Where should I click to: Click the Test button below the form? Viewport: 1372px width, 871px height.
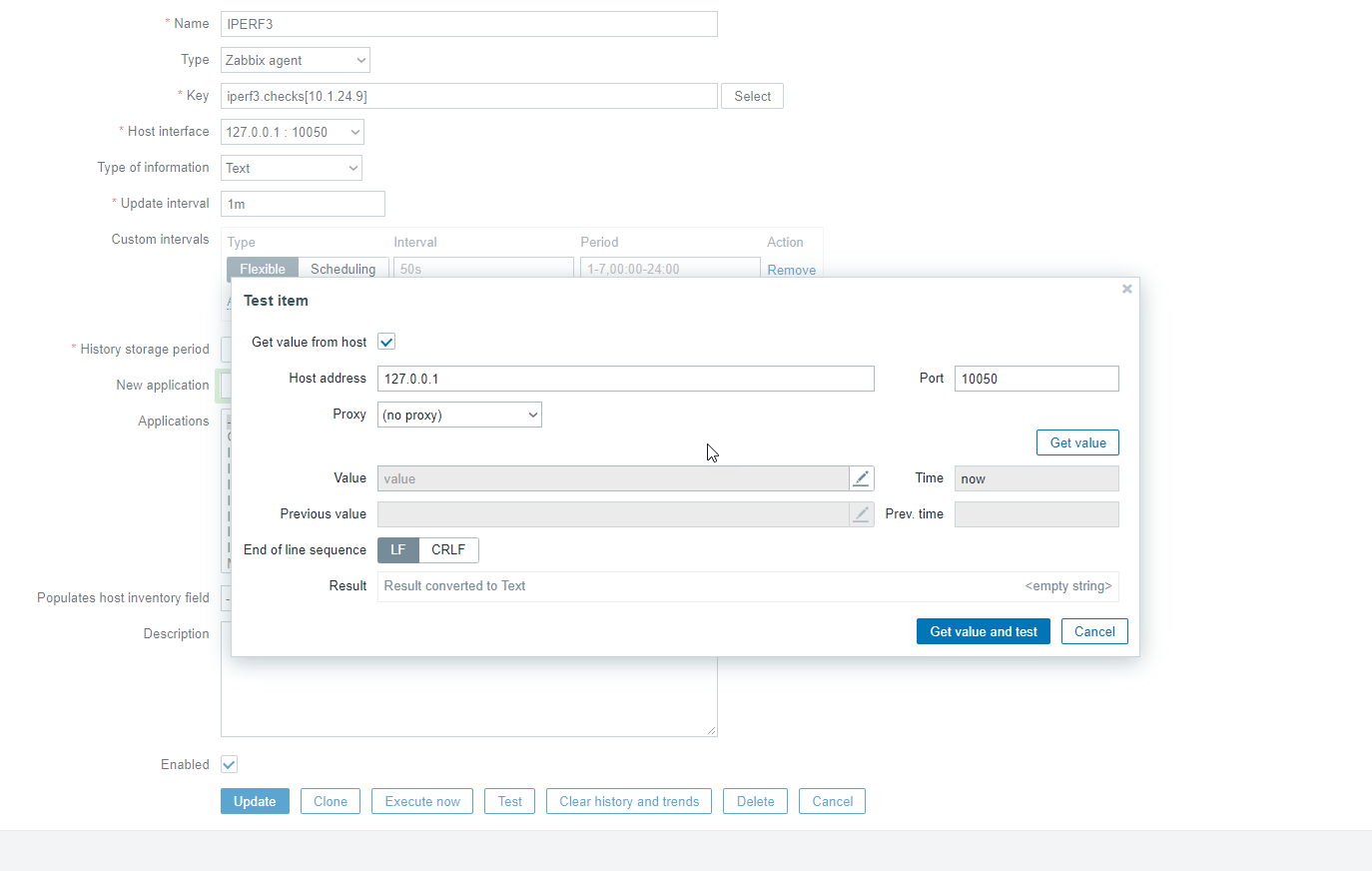(510, 801)
